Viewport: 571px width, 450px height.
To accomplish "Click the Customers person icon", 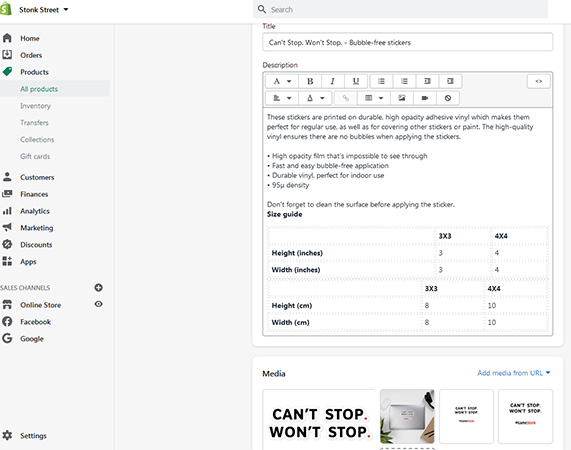I will pyautogui.click(x=7, y=177).
